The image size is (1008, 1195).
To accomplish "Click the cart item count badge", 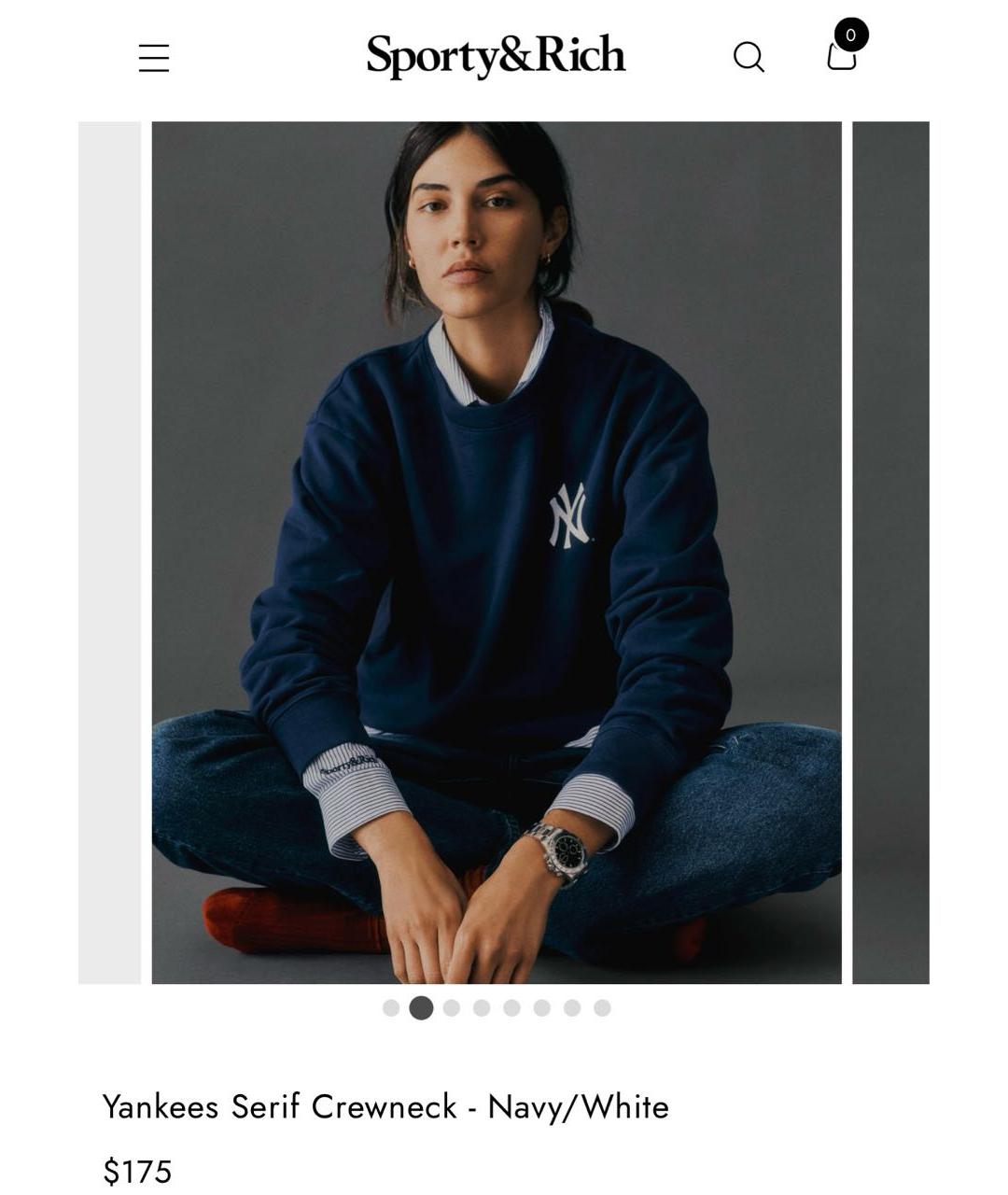I will pos(850,35).
